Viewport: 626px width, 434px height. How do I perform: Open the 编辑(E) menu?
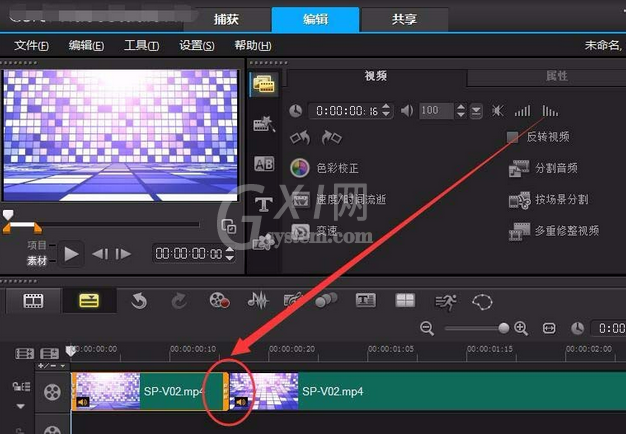point(86,46)
